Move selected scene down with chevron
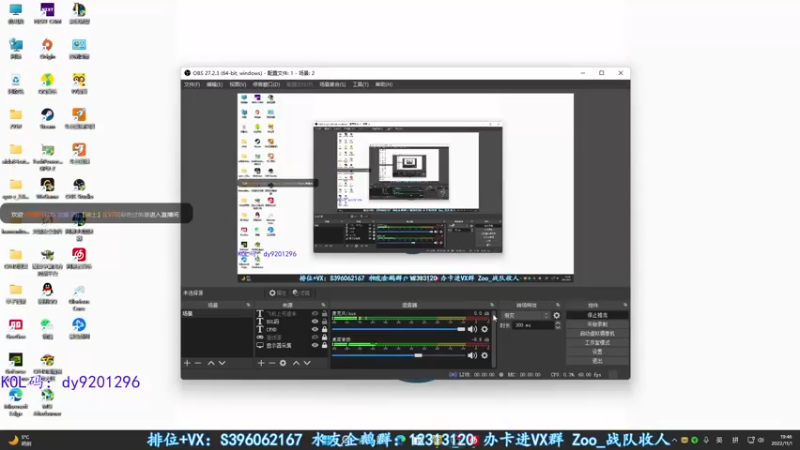This screenshot has height=450, width=800. coord(222,363)
